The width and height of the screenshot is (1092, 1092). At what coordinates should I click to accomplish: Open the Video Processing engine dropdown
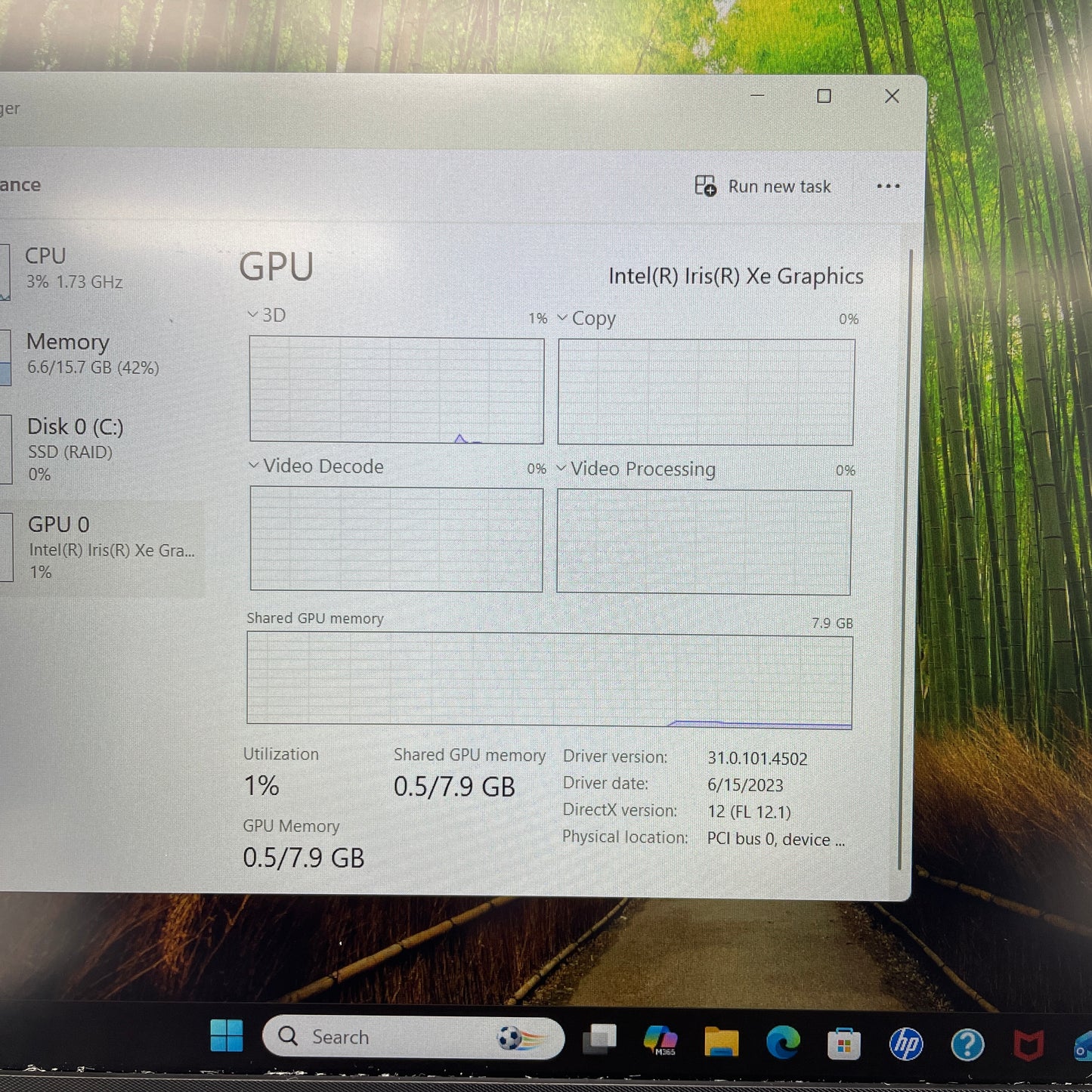pos(561,468)
